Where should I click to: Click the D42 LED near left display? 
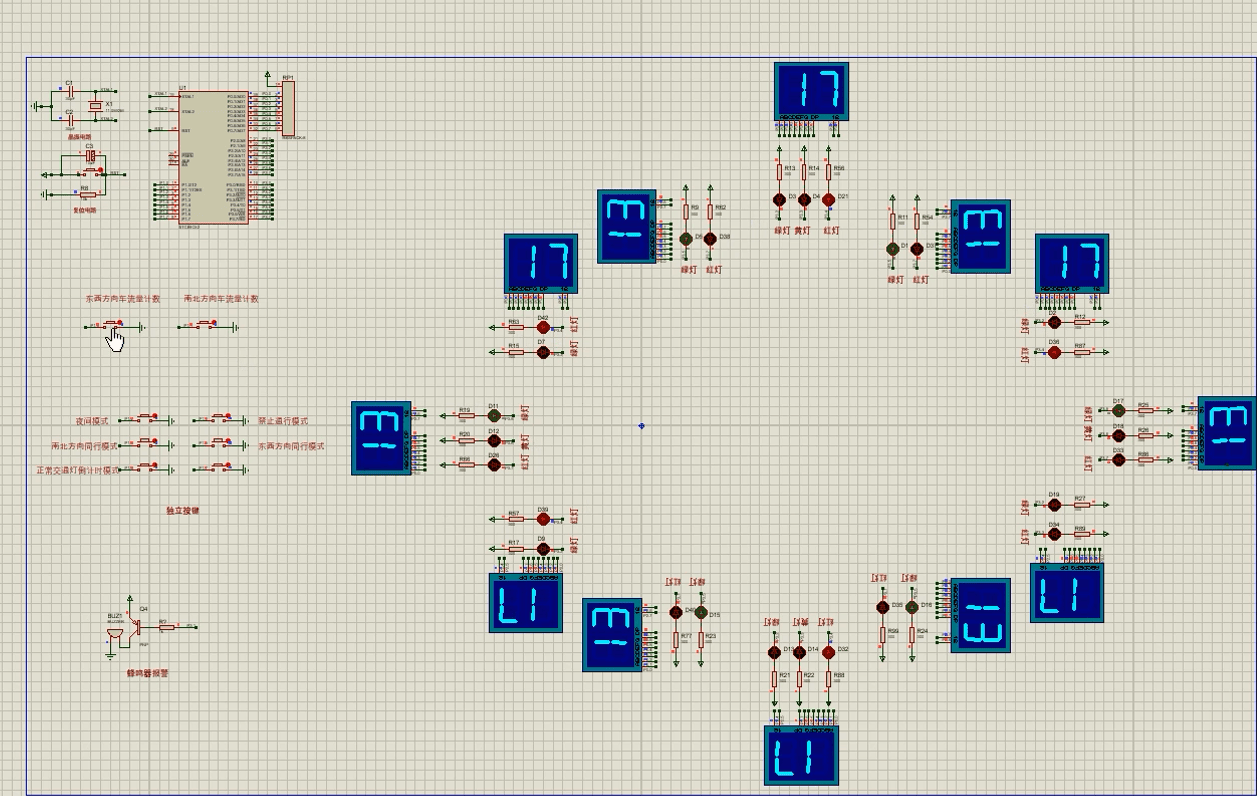pos(543,327)
